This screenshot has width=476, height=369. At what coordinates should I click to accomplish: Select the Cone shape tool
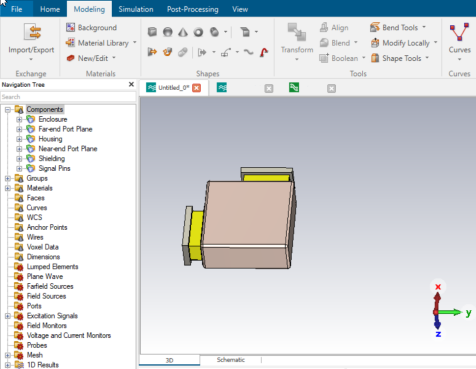183,32
